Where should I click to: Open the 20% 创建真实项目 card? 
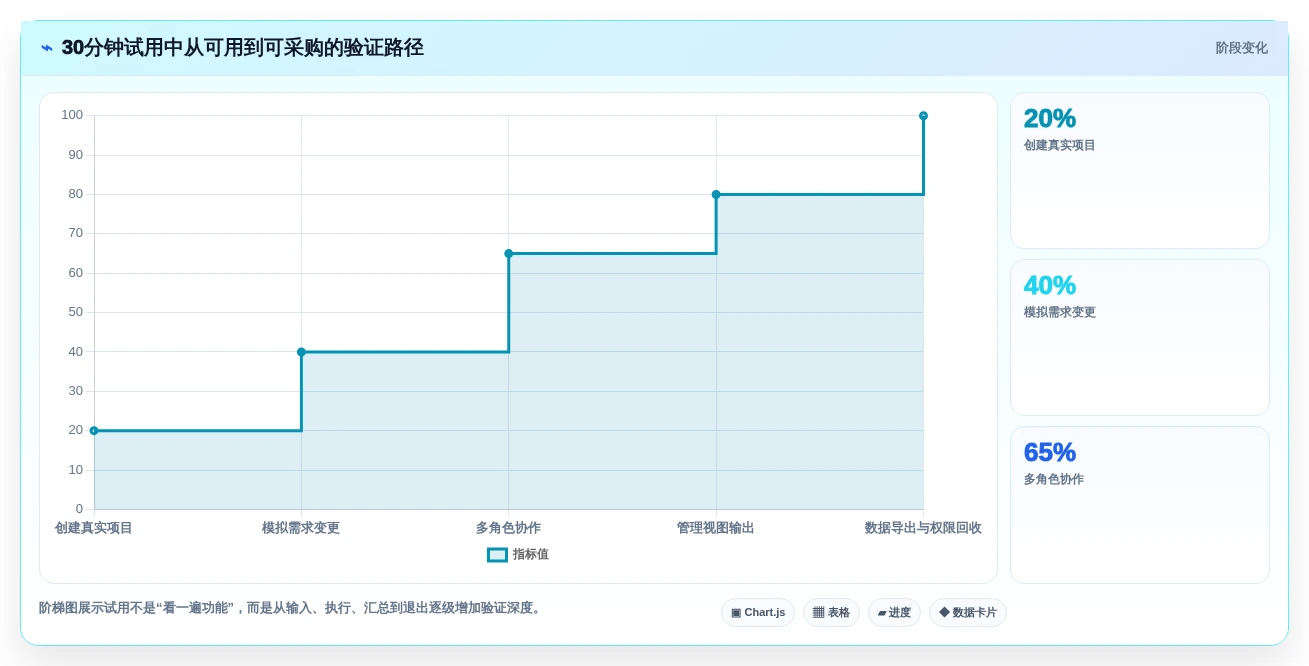click(x=1140, y=171)
